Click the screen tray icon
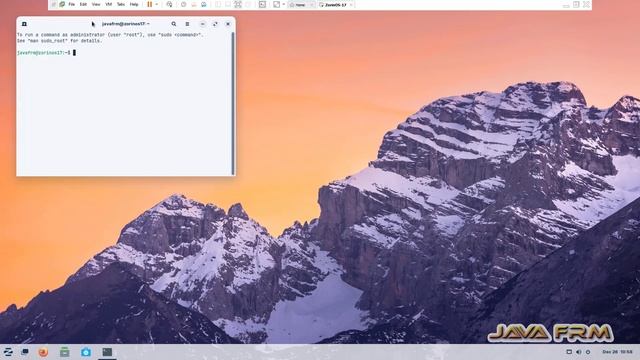The width and height of the screenshot is (640, 360). coord(569,352)
